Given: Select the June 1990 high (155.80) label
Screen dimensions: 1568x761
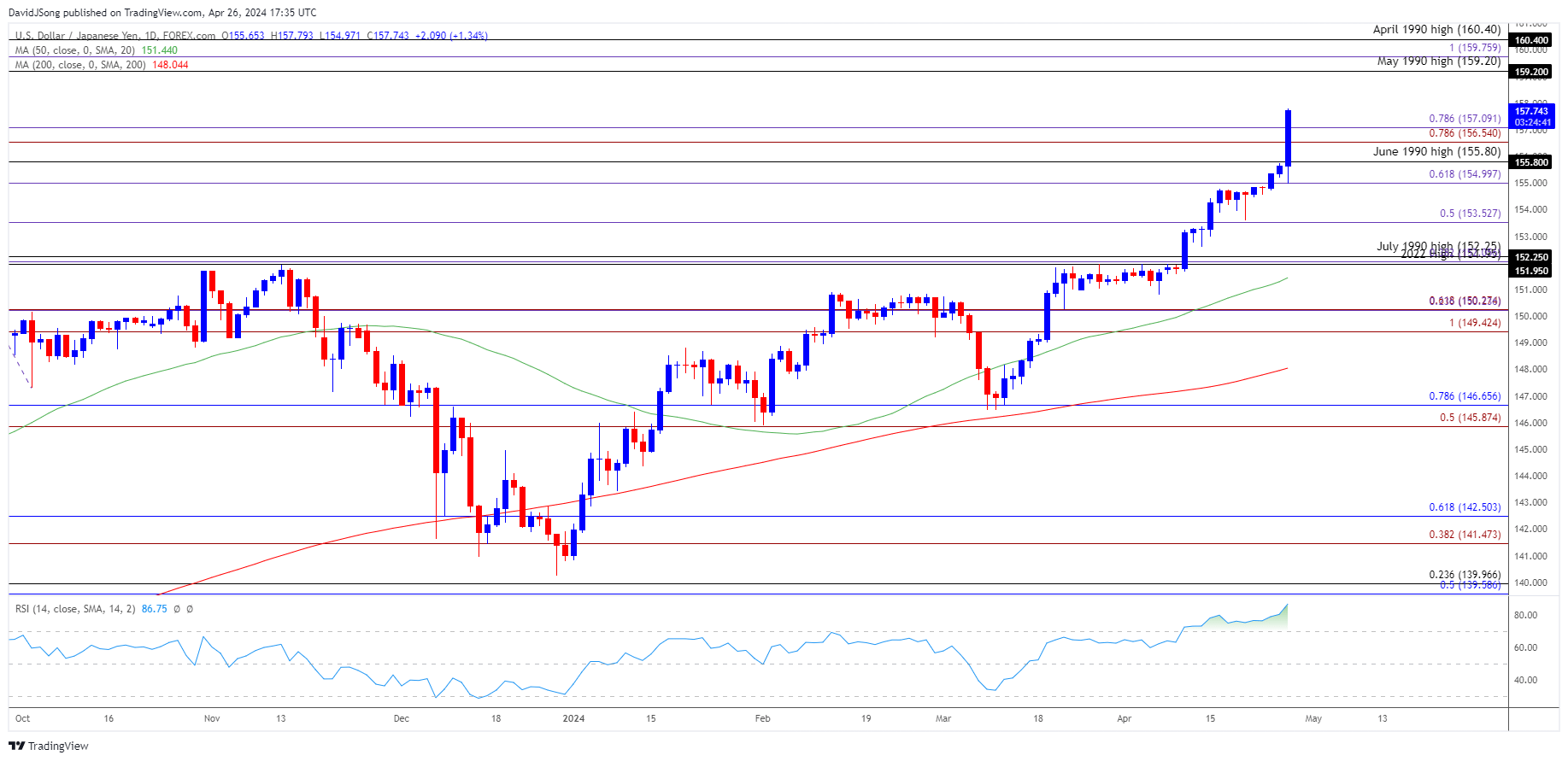Looking at the screenshot, I should pos(1436,151).
